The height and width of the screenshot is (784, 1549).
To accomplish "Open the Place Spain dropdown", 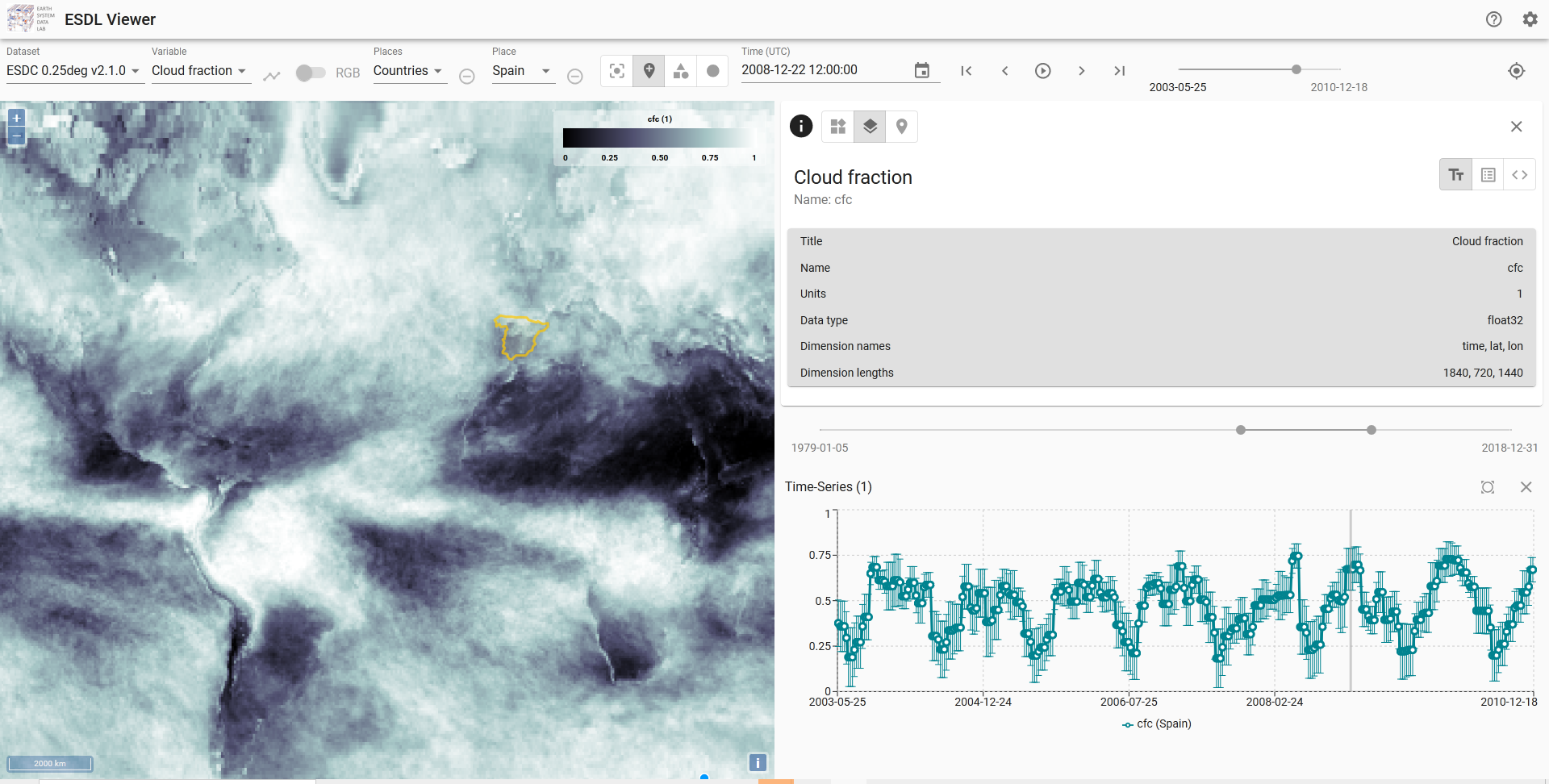I will (x=523, y=71).
